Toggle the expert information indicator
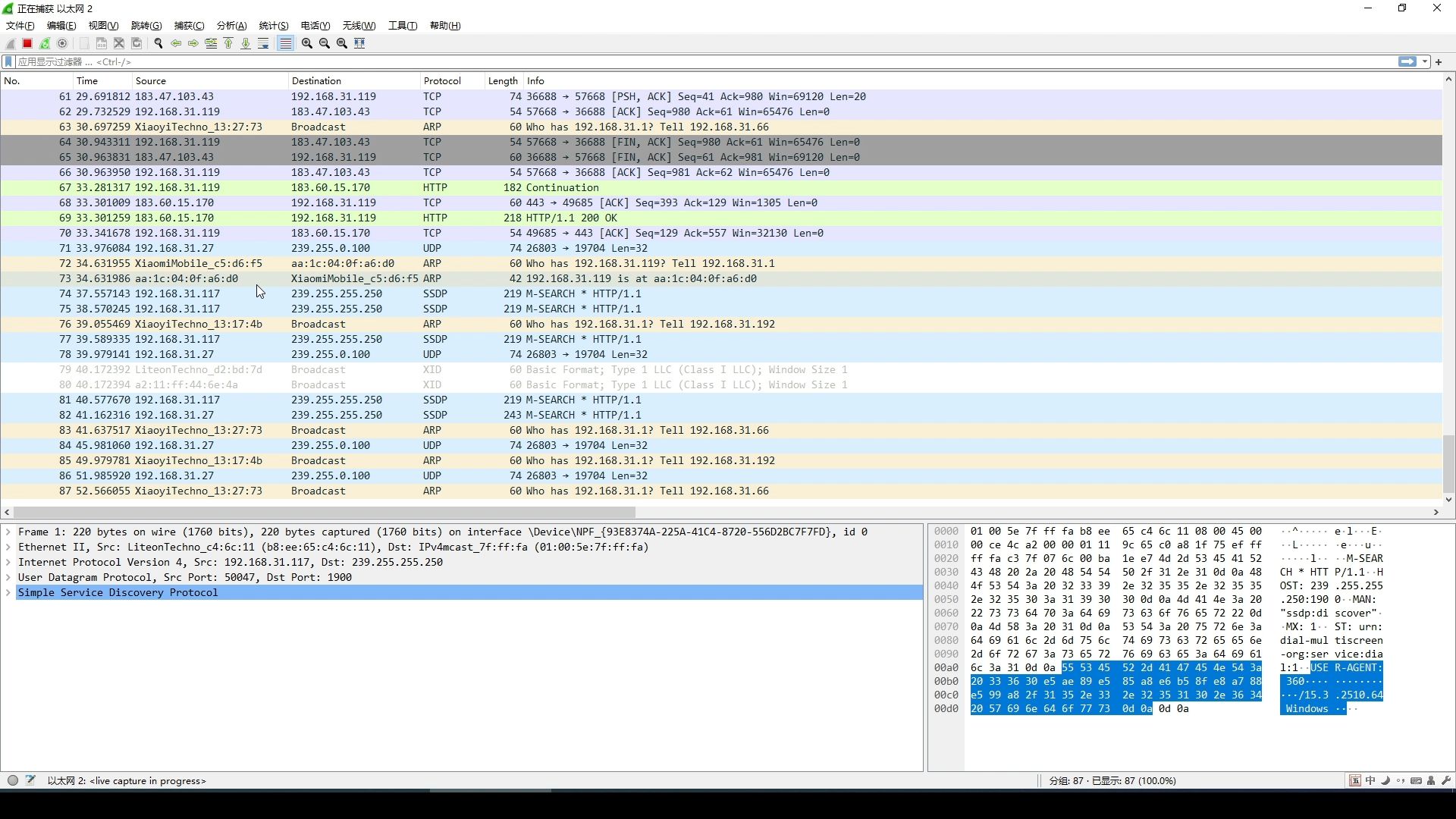 13,780
